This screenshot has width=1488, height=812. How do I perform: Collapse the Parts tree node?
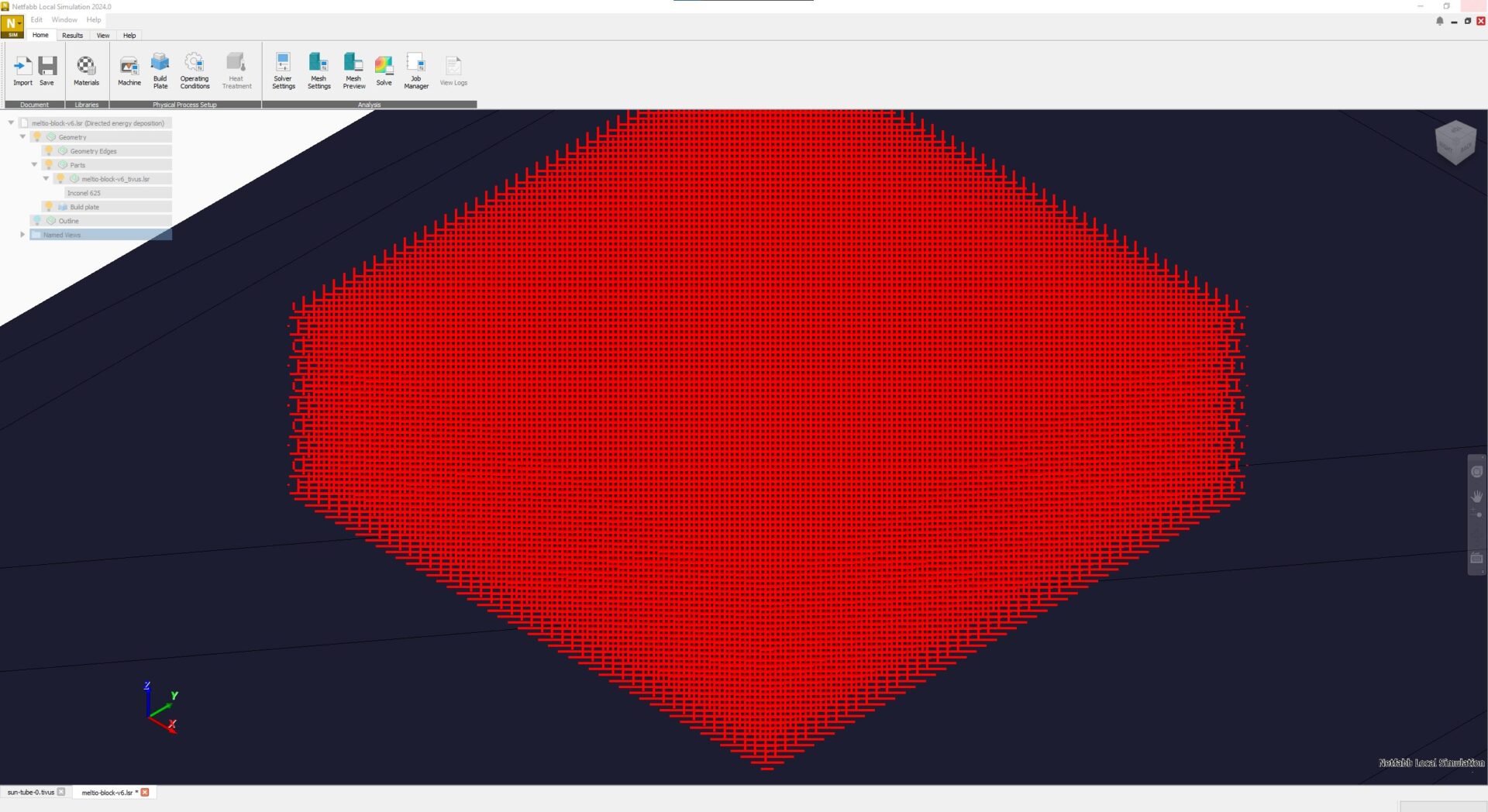[x=34, y=164]
